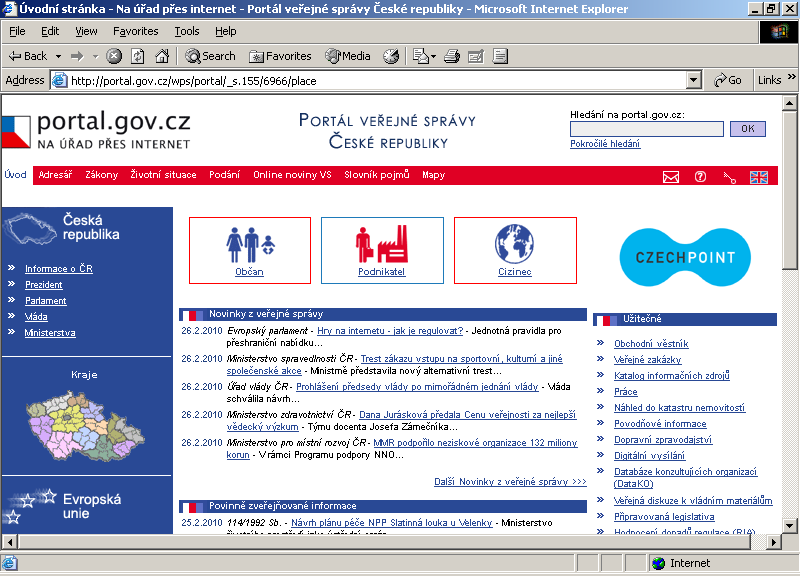Select the Mapy navigation tab

point(433,174)
